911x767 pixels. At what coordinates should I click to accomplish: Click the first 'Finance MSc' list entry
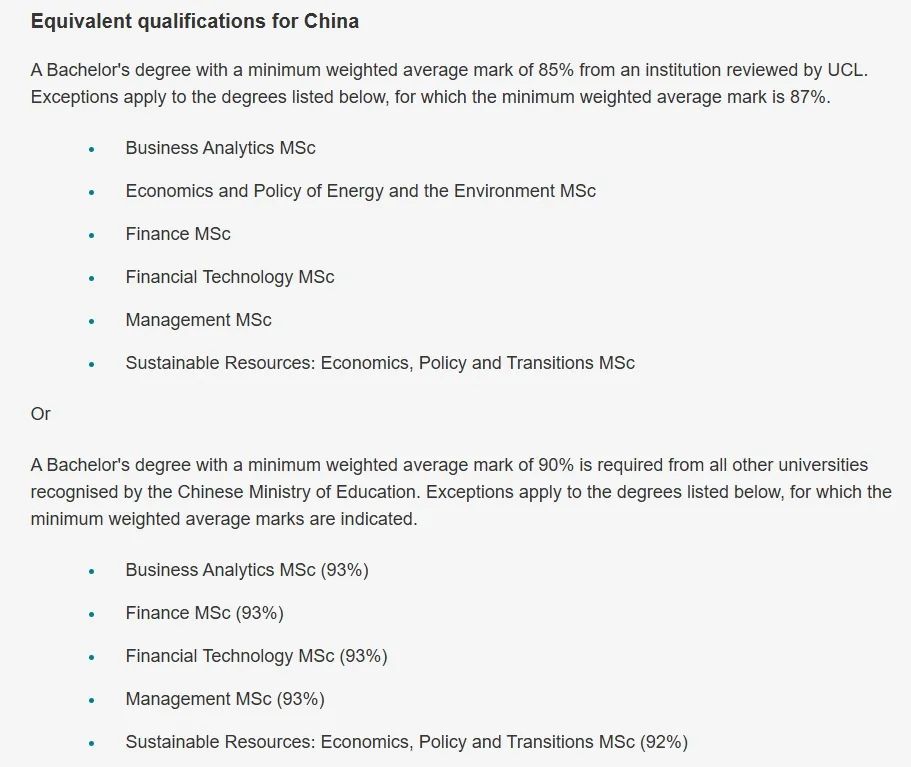click(178, 234)
